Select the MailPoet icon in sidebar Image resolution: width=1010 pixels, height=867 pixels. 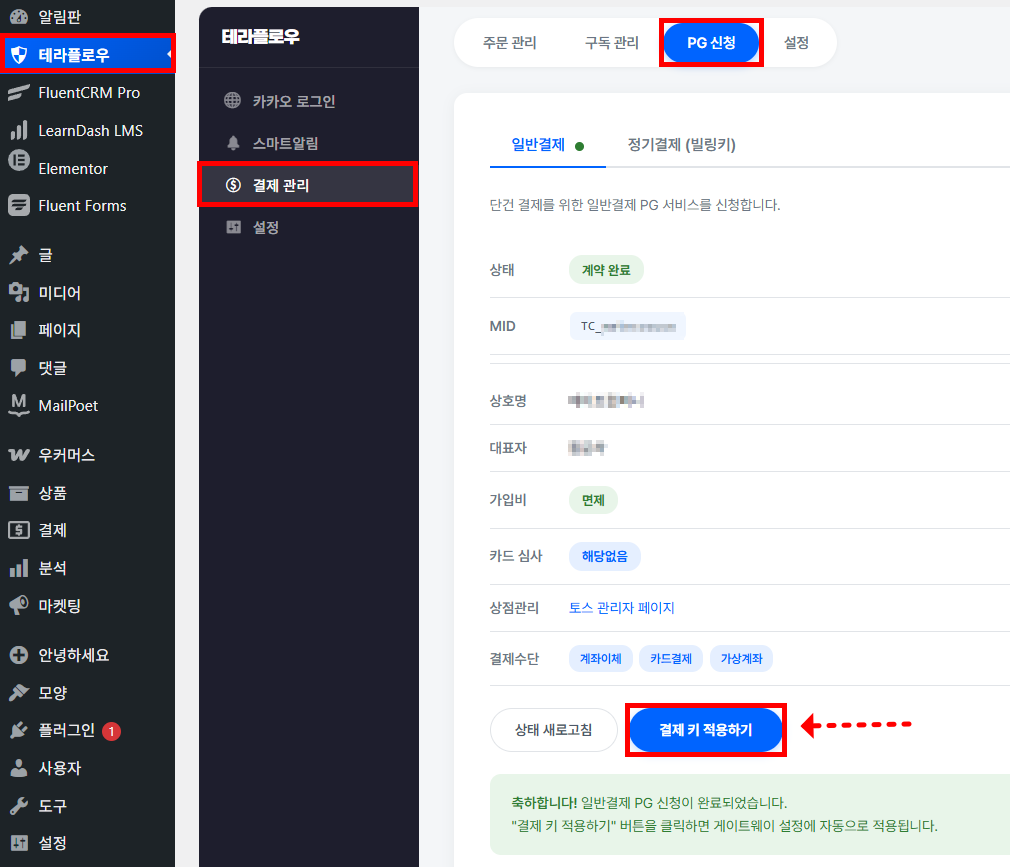click(18, 405)
